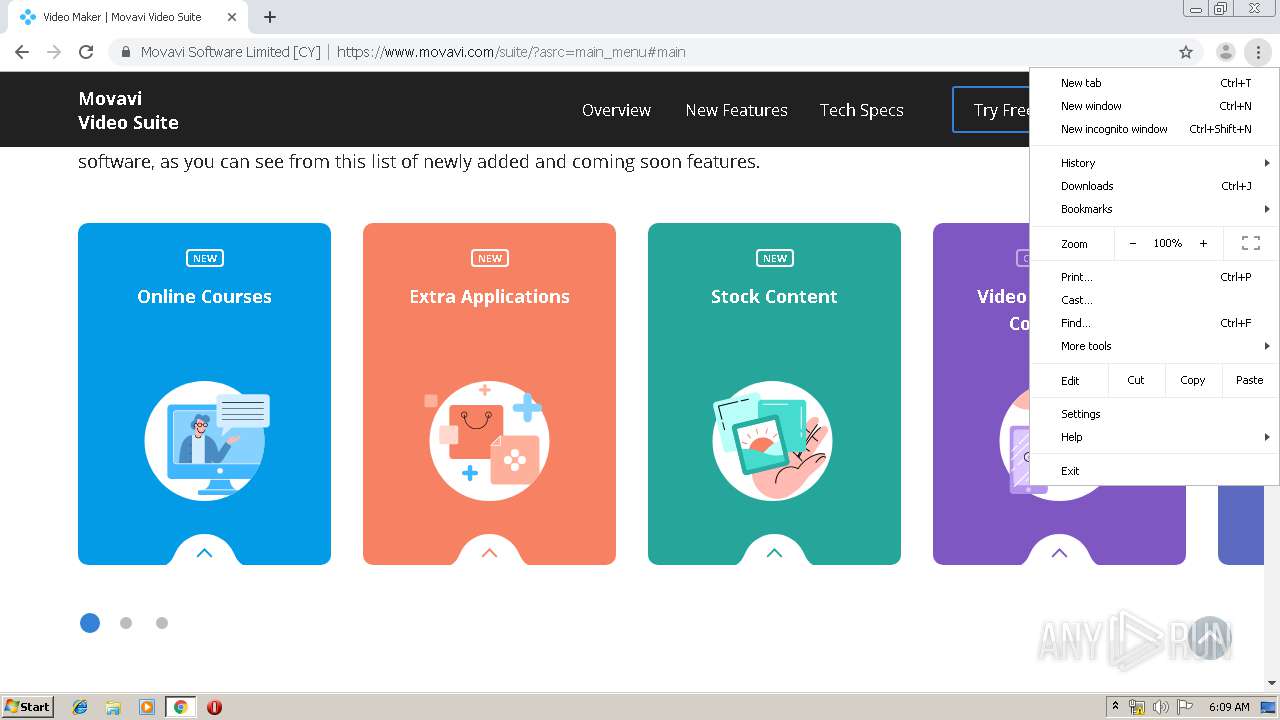
Task: Go back with the browser back arrow
Action: tap(22, 52)
